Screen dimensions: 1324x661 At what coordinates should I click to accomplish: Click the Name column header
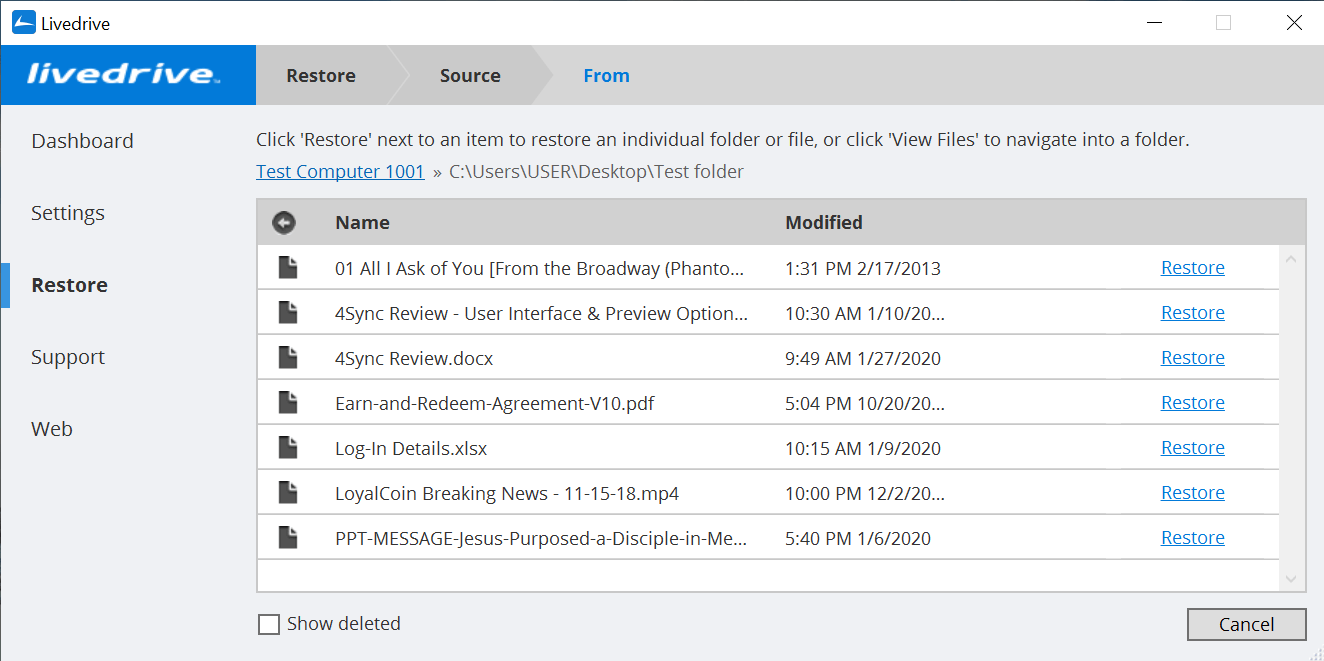click(362, 222)
